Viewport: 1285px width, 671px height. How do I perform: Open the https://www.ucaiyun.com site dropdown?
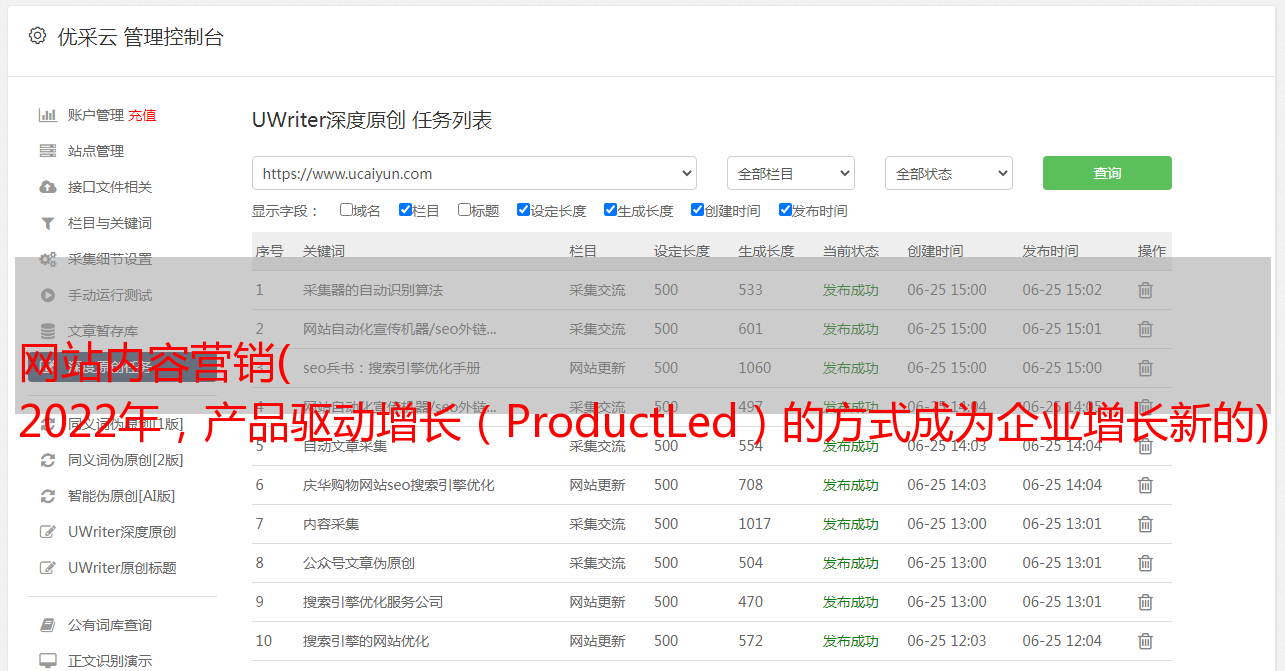click(474, 173)
